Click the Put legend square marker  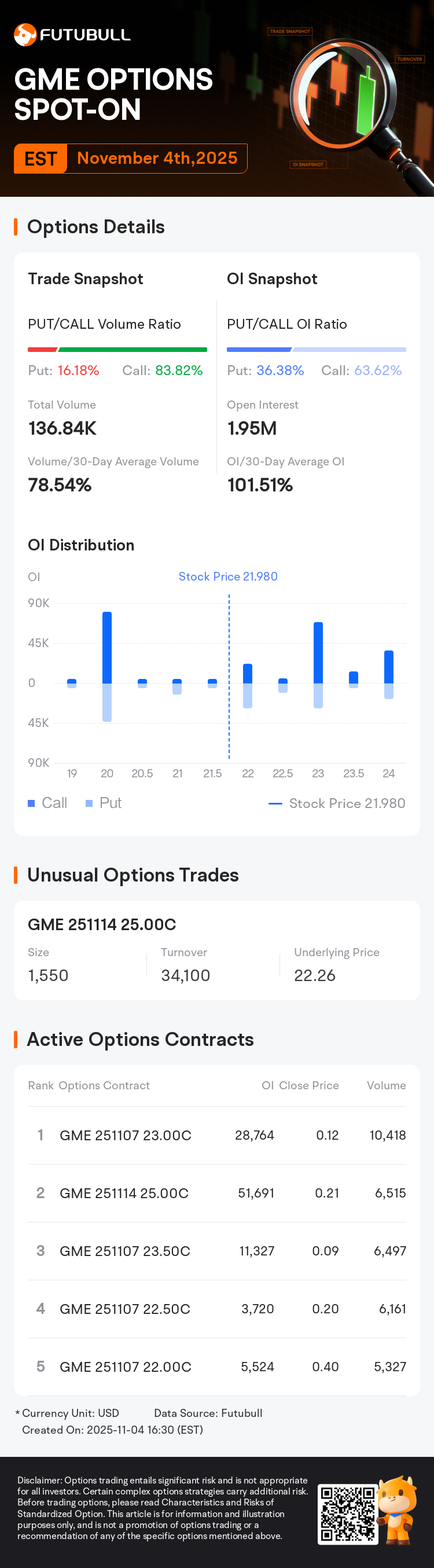click(90, 803)
